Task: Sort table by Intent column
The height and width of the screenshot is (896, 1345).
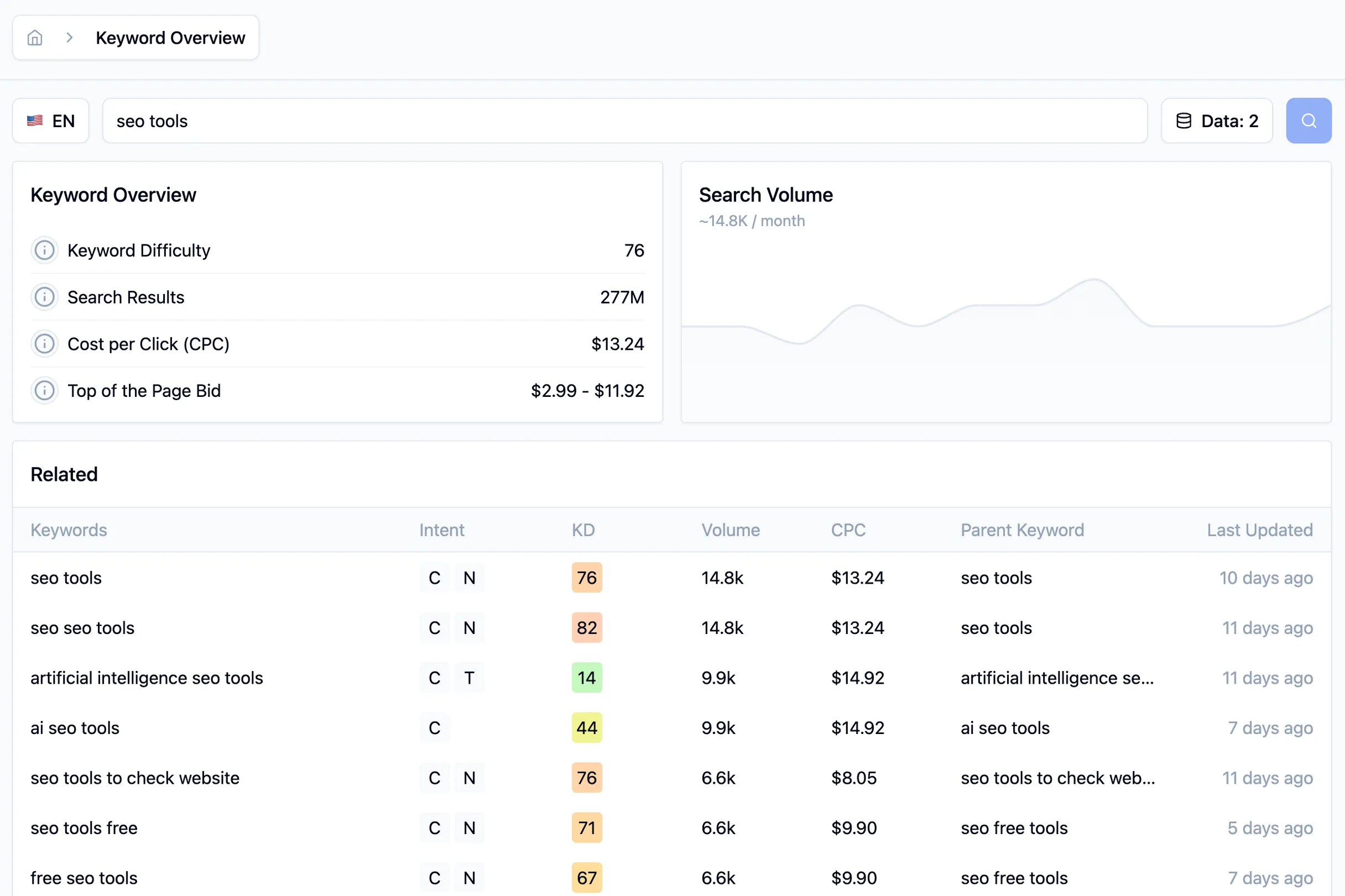Action: tap(442, 530)
